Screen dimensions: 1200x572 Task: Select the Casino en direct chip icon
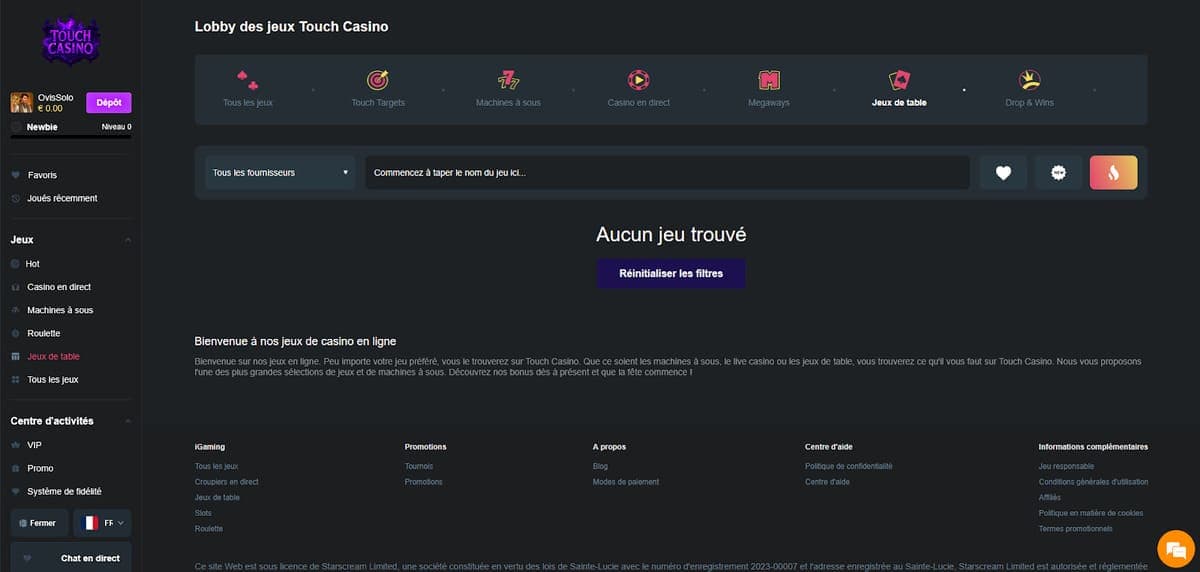(639, 79)
